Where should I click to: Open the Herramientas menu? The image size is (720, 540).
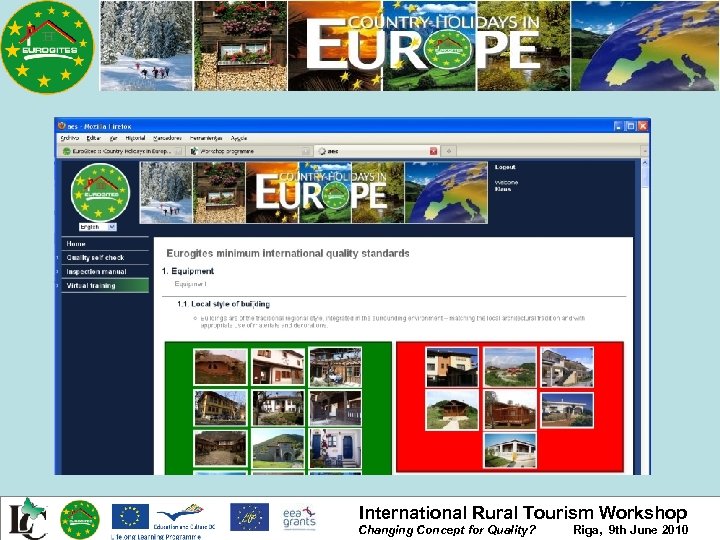point(206,138)
